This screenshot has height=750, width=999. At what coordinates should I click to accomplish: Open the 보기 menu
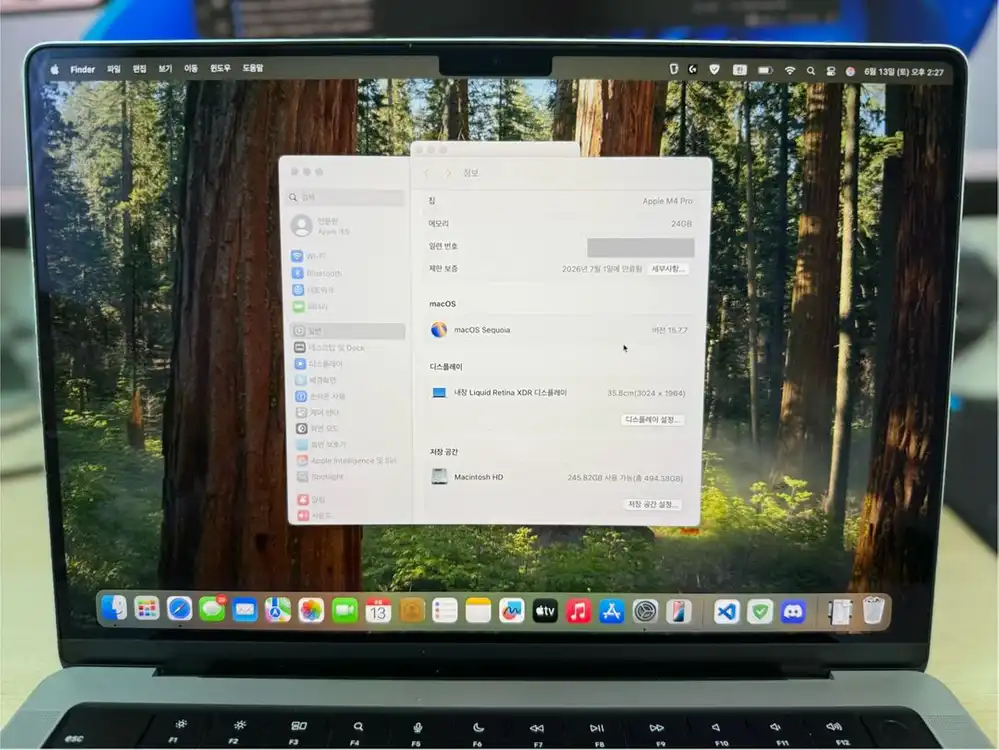coord(166,68)
